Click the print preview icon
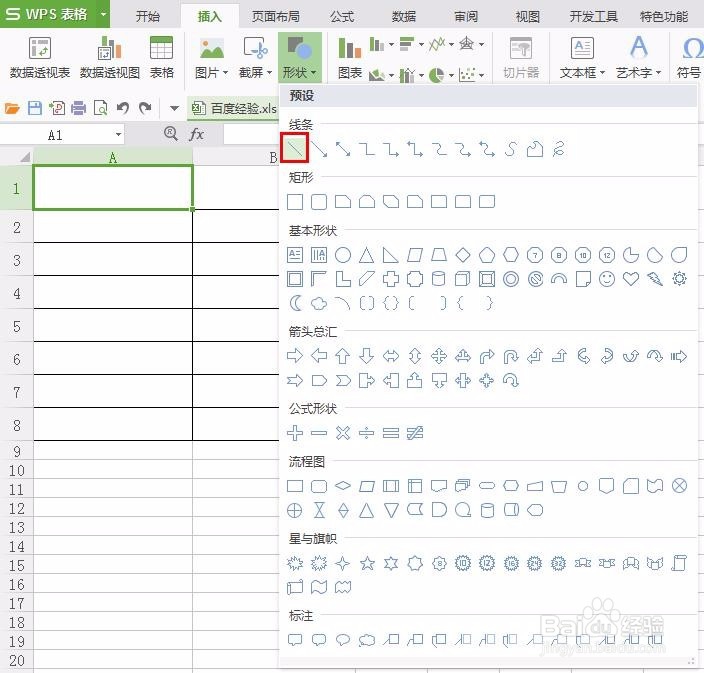Image resolution: width=704 pixels, height=673 pixels. (101, 108)
